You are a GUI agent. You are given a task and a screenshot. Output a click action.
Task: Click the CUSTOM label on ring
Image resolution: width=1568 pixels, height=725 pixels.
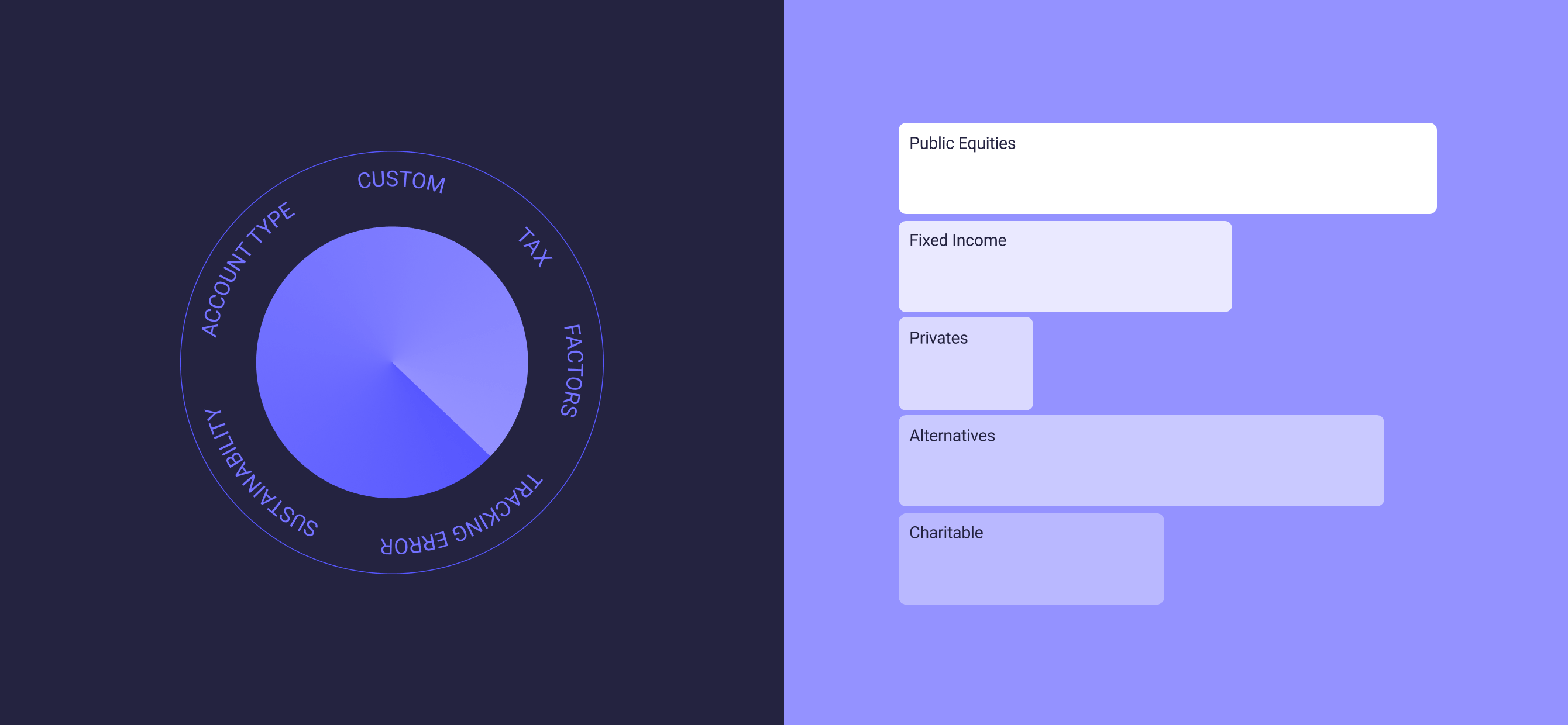click(x=401, y=181)
